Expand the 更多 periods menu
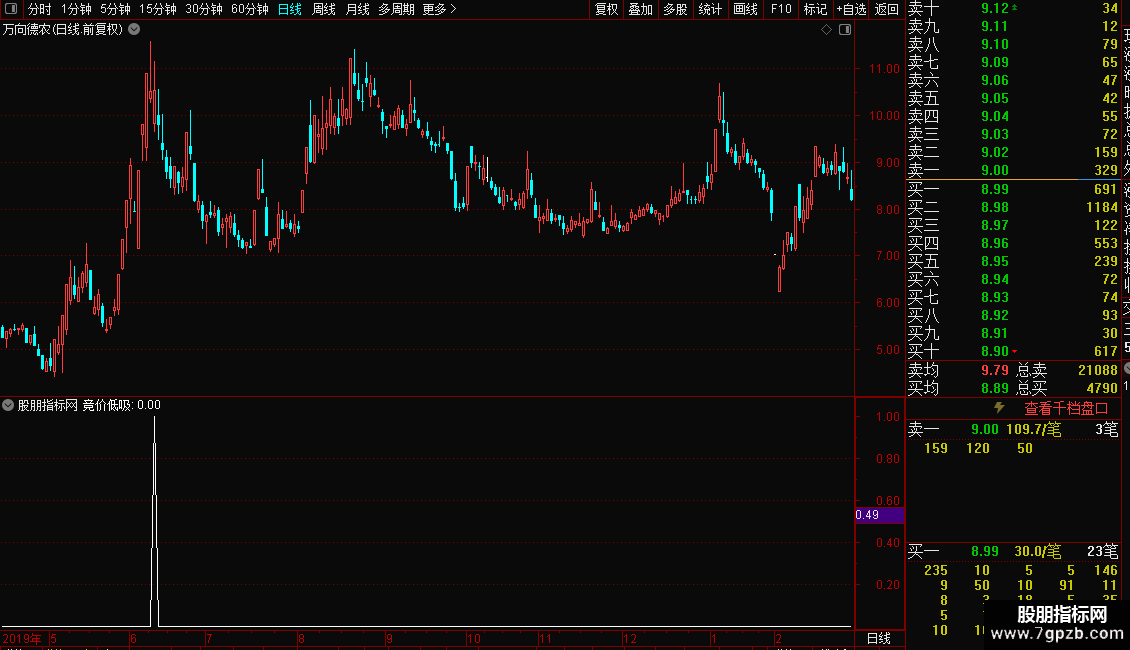1130x650 pixels. pos(439,9)
